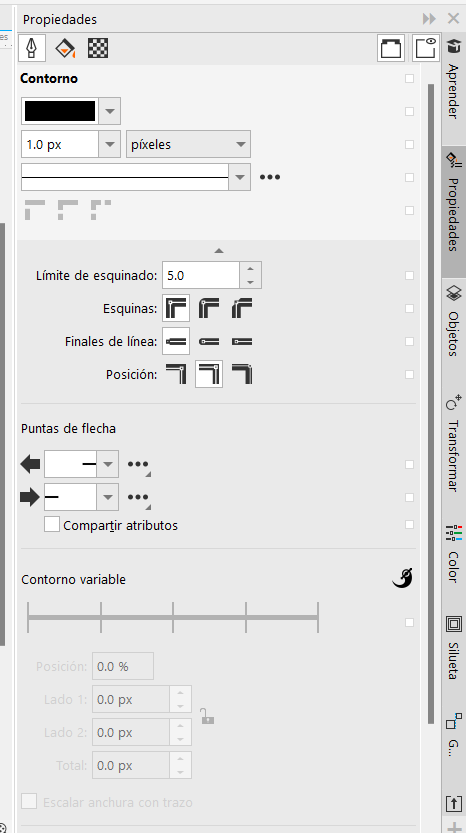Image resolution: width=466 pixels, height=833 pixels.
Task: Open the Fill properties bucket icon
Action: 65,48
